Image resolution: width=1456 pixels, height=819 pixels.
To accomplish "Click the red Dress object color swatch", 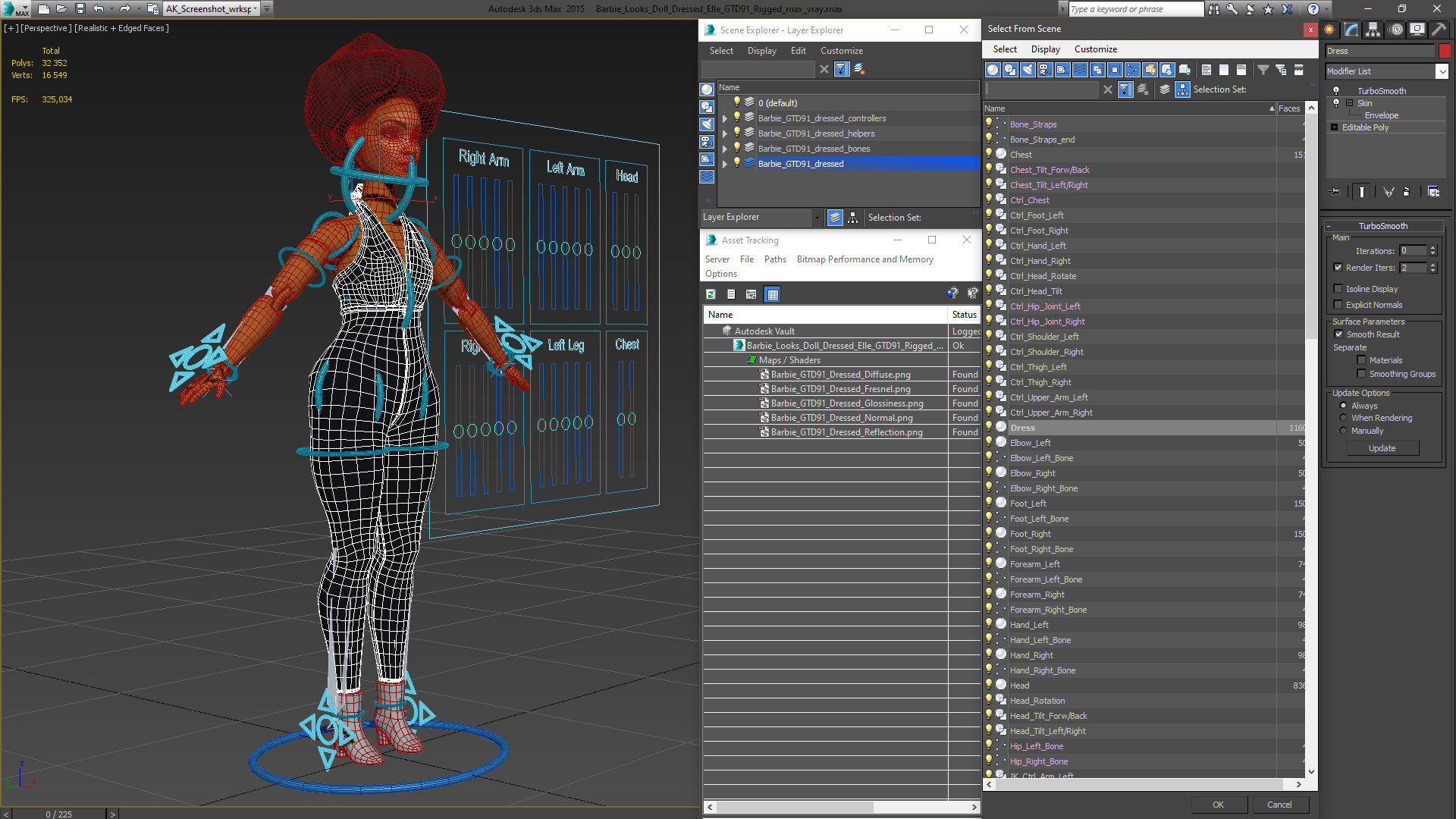I will pyautogui.click(x=1444, y=51).
